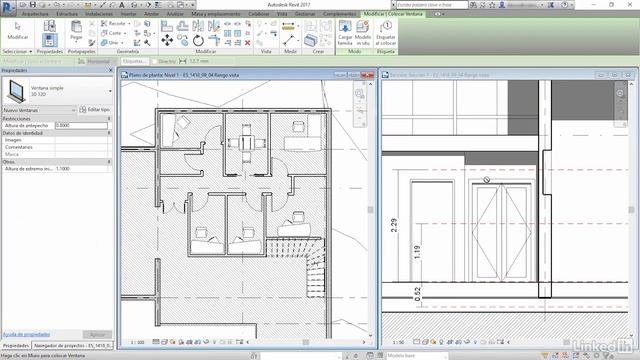
Task: Click the vertical scrollbar of Plano de planta window
Action: [371, 209]
